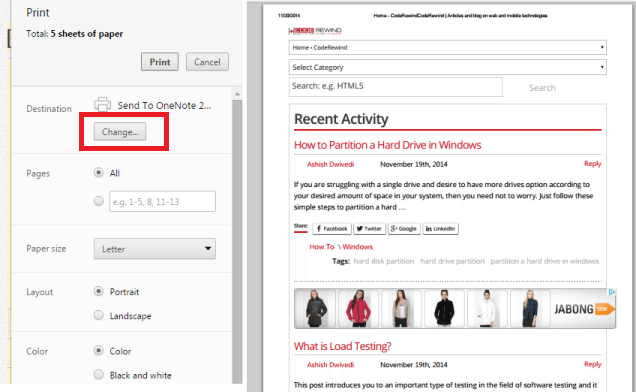Click Change... to pick another destination
The image size is (636, 392).
tap(120, 132)
